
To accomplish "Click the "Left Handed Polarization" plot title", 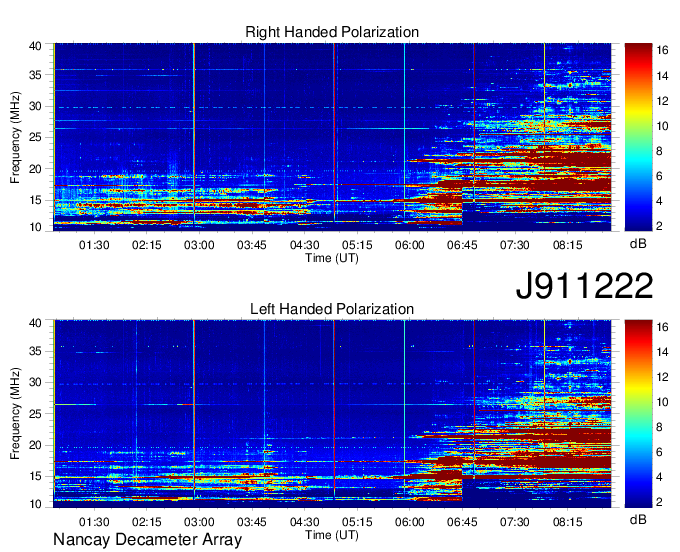I will [332, 309].
